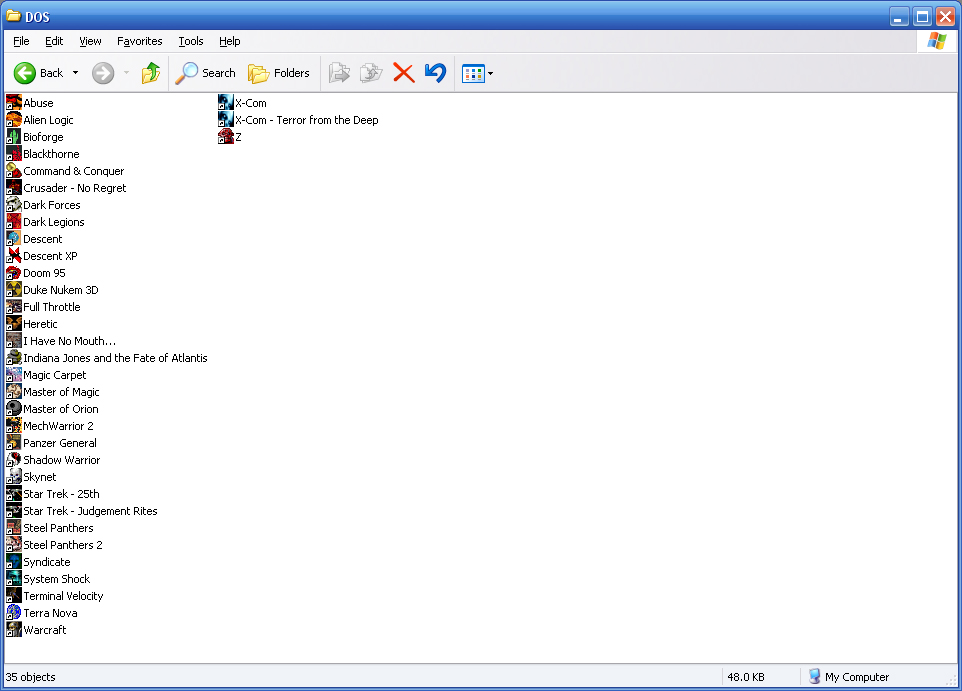The width and height of the screenshot is (962, 691).
Task: Open the File menu
Action: click(x=21, y=41)
